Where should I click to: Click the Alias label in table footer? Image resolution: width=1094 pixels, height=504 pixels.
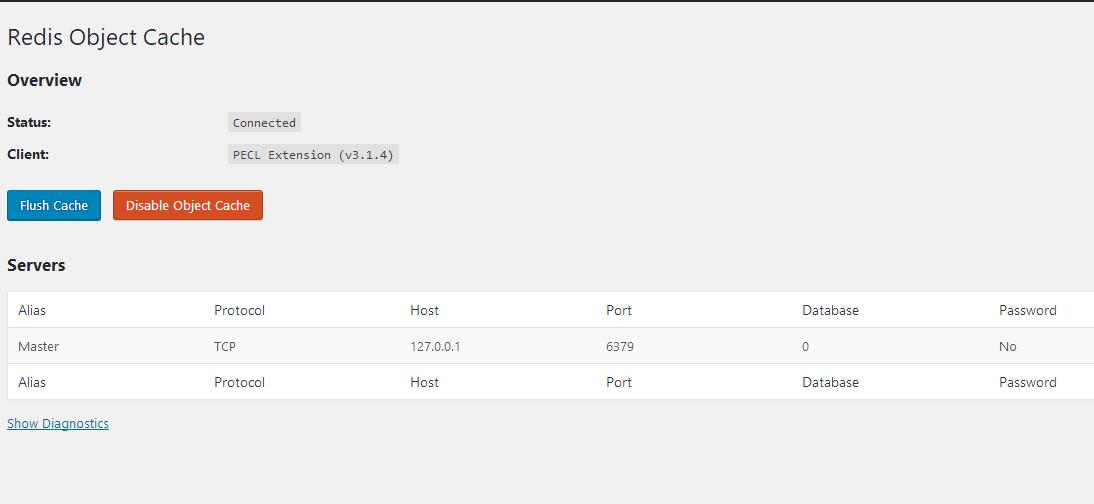point(32,382)
